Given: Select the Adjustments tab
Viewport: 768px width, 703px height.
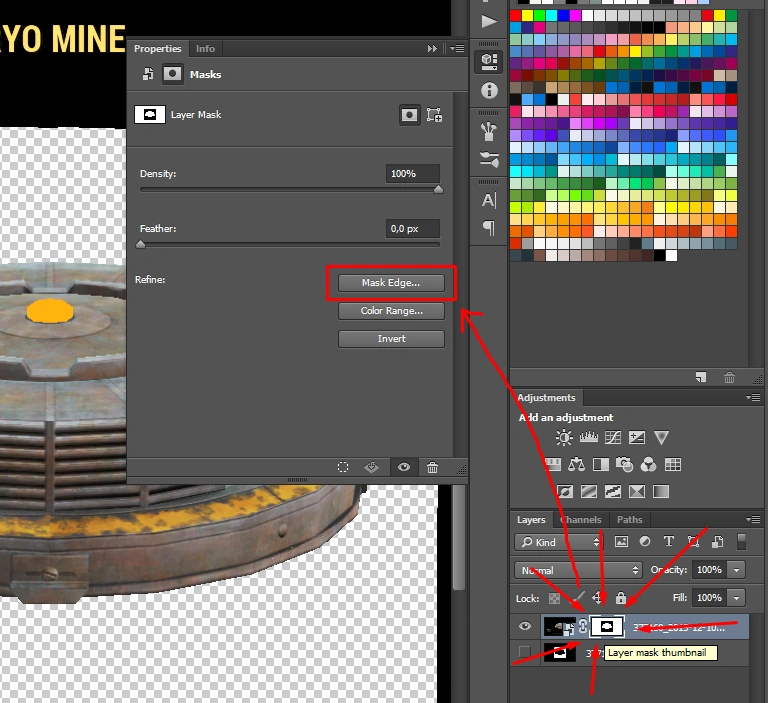Looking at the screenshot, I should (546, 397).
